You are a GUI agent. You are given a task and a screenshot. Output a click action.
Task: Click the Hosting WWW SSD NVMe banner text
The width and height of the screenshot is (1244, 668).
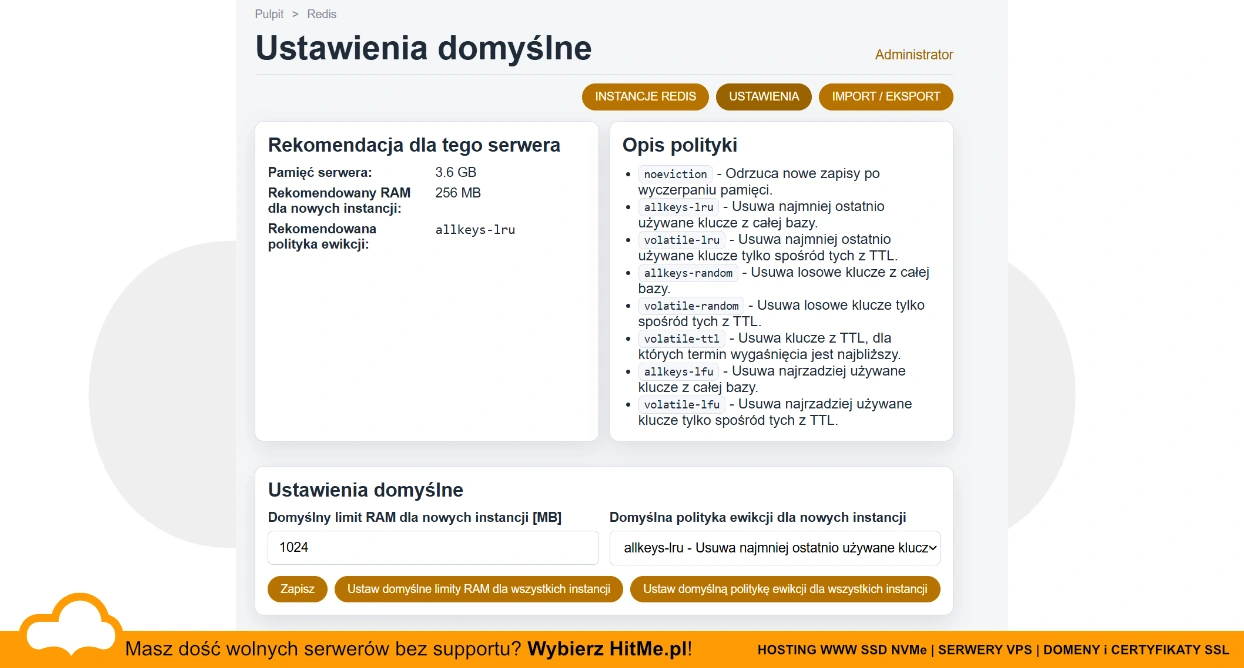842,650
